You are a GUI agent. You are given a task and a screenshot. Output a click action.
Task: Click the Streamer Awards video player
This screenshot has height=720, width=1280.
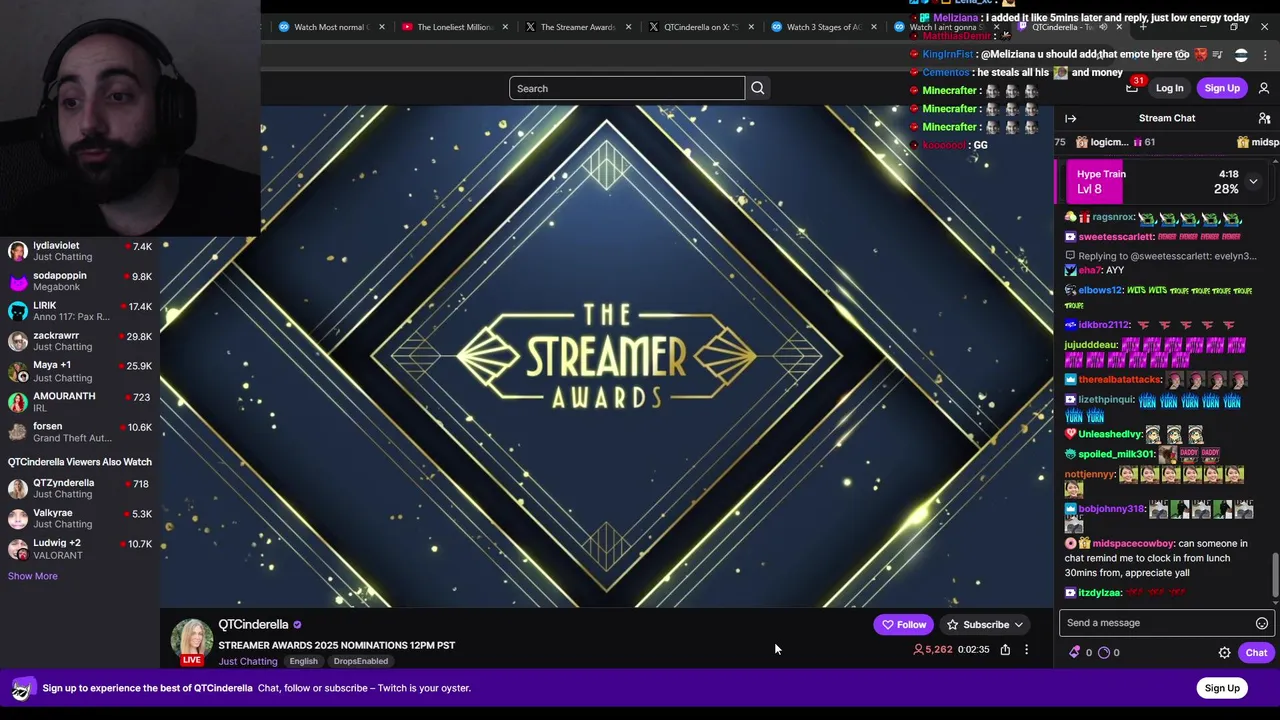pos(607,356)
